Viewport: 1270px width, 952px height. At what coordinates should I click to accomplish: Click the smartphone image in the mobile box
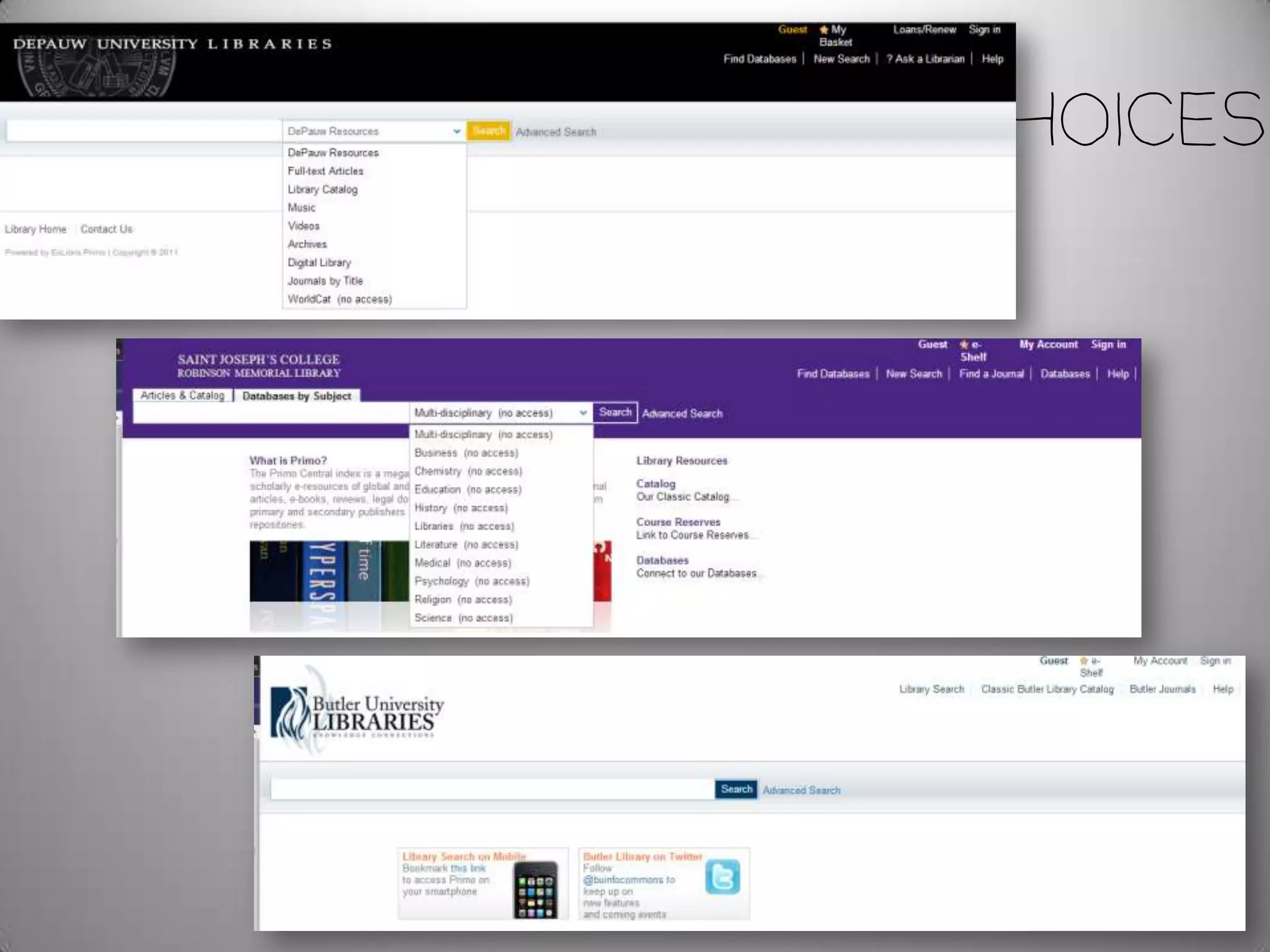coord(535,890)
